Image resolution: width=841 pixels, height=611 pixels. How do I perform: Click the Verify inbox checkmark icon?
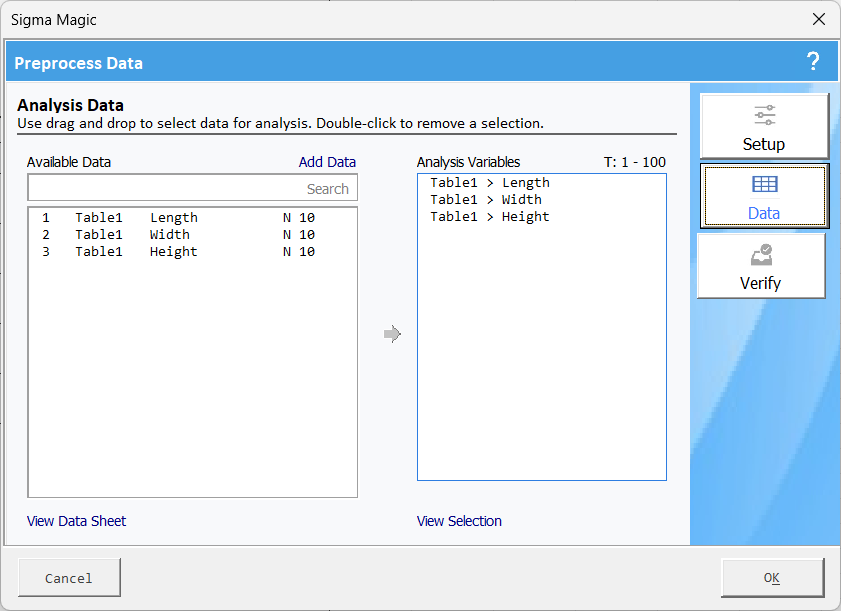[x=761, y=255]
